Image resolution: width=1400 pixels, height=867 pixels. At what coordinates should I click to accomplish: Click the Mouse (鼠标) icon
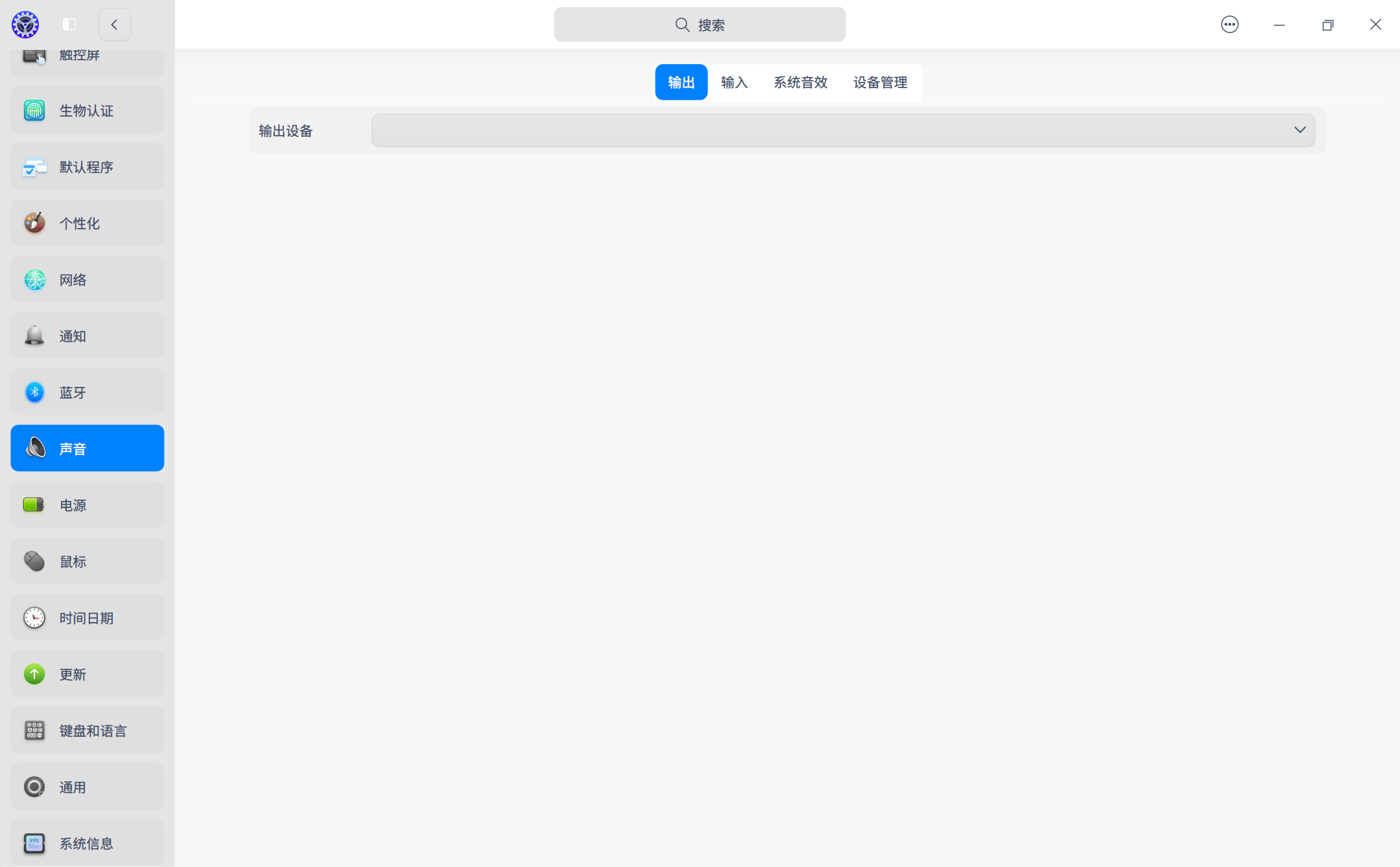click(x=34, y=561)
